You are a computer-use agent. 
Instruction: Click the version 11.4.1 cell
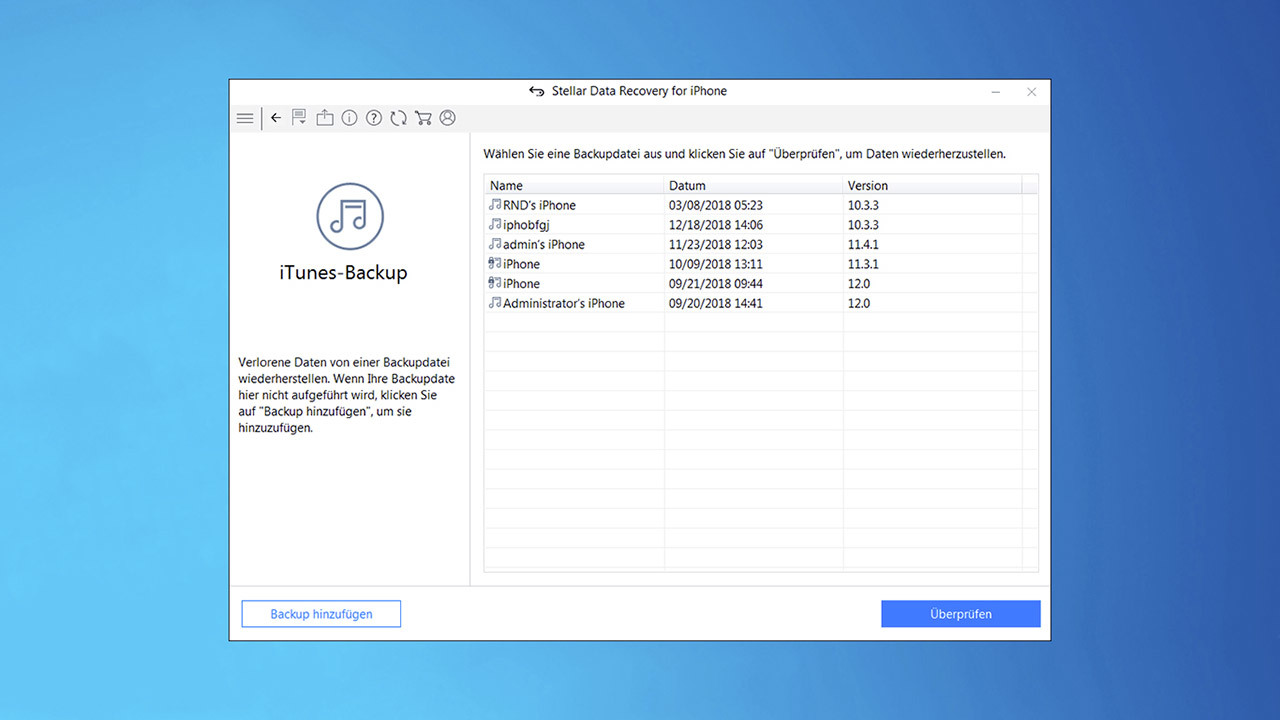(863, 244)
